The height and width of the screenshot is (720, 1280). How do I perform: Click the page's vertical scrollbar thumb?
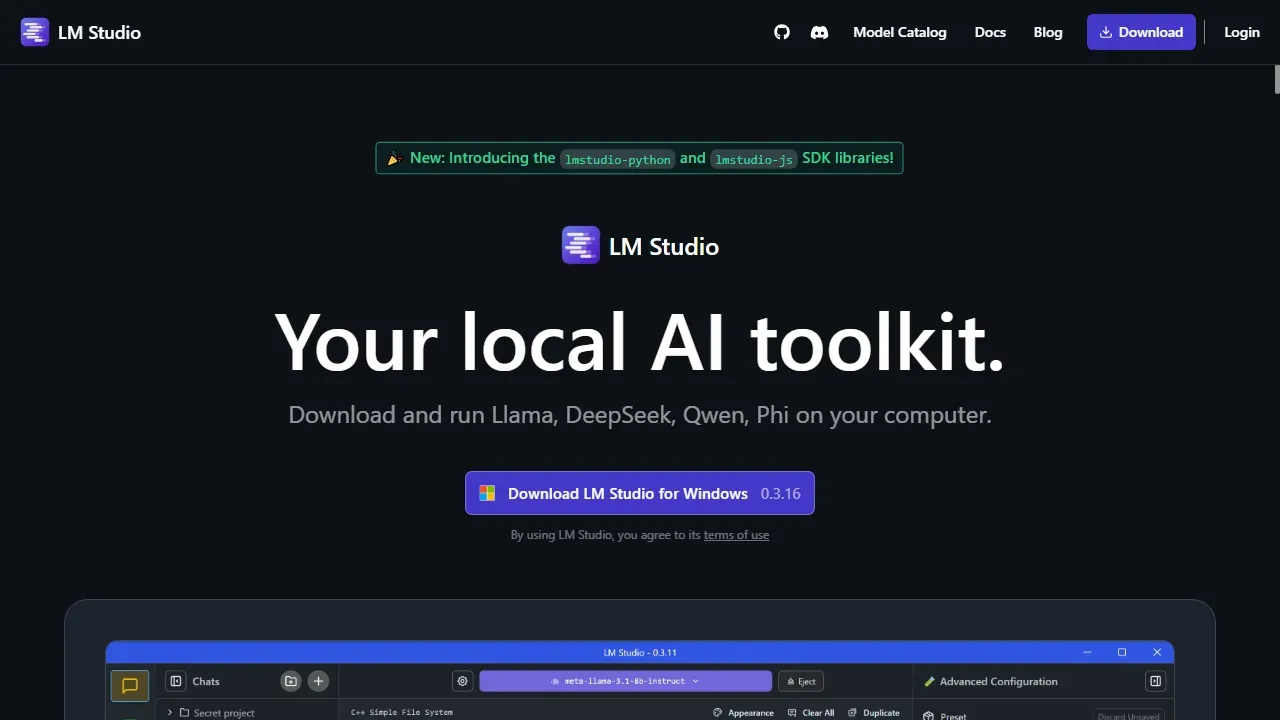(x=1277, y=79)
